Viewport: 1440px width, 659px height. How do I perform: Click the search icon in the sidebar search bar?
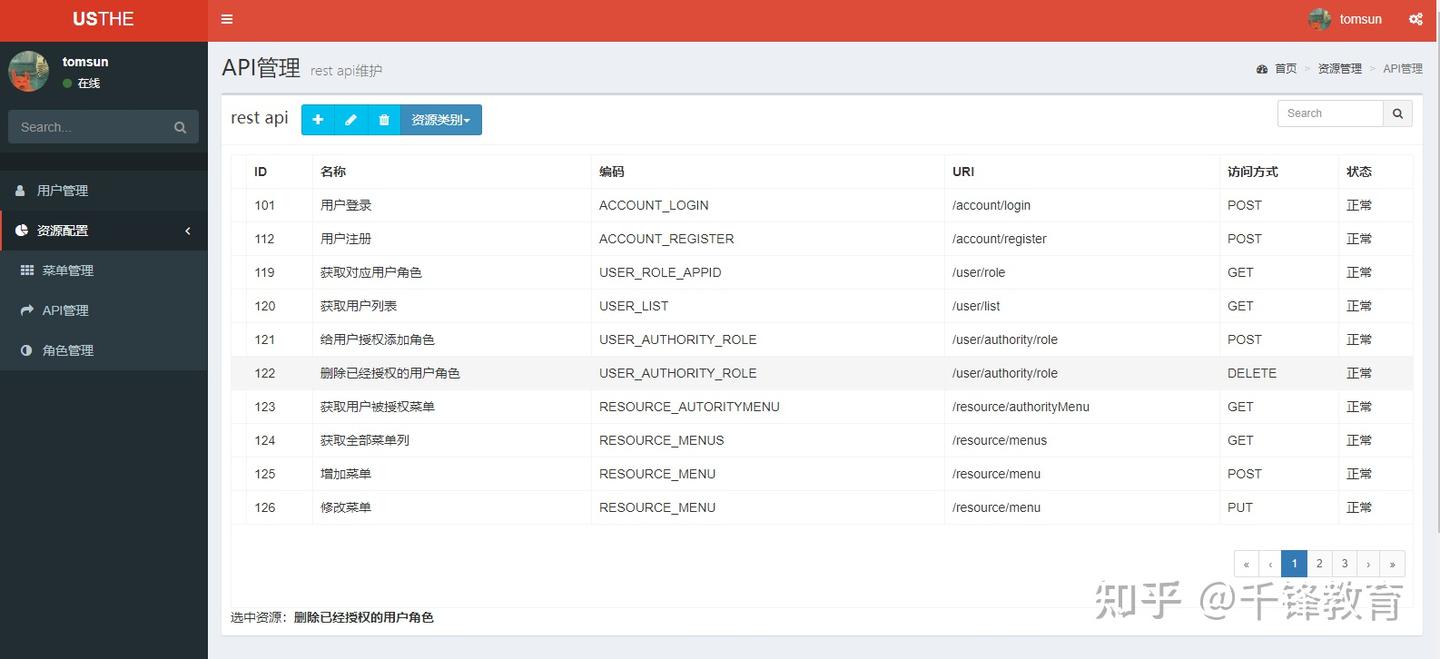pos(180,127)
